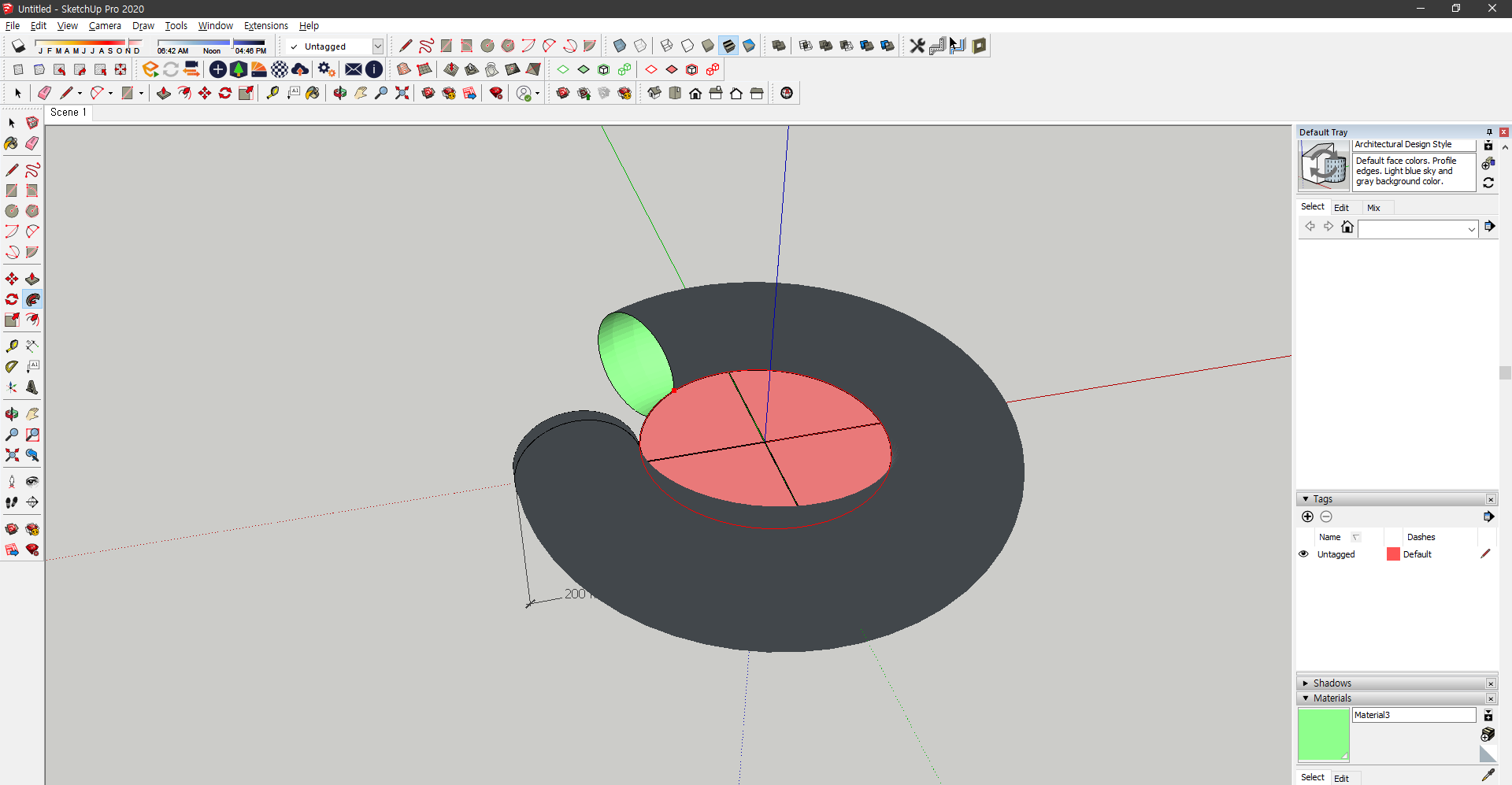Switch to the Scene 1 tab
The image size is (1512, 785).
click(69, 113)
